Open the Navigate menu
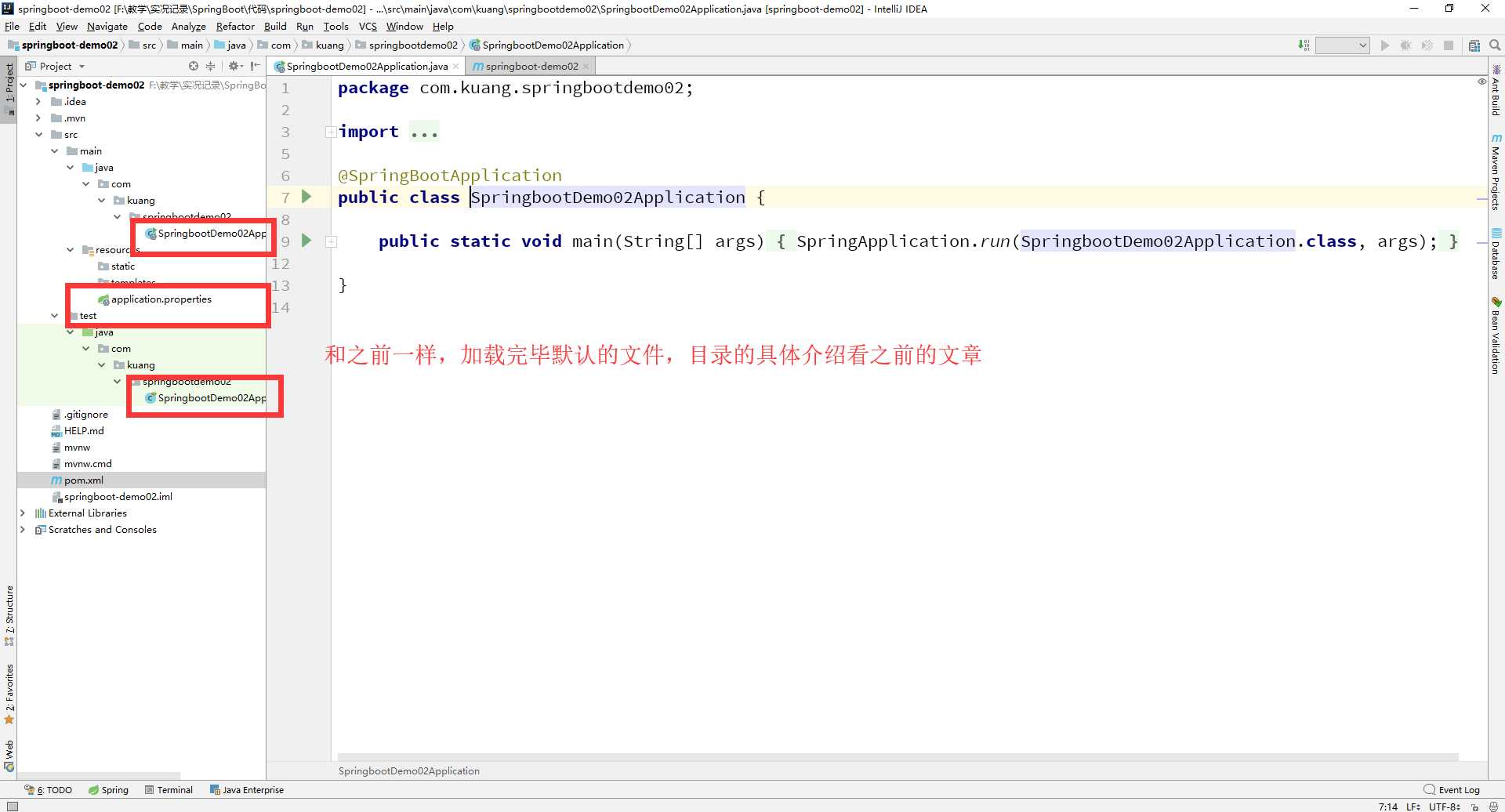 107,26
